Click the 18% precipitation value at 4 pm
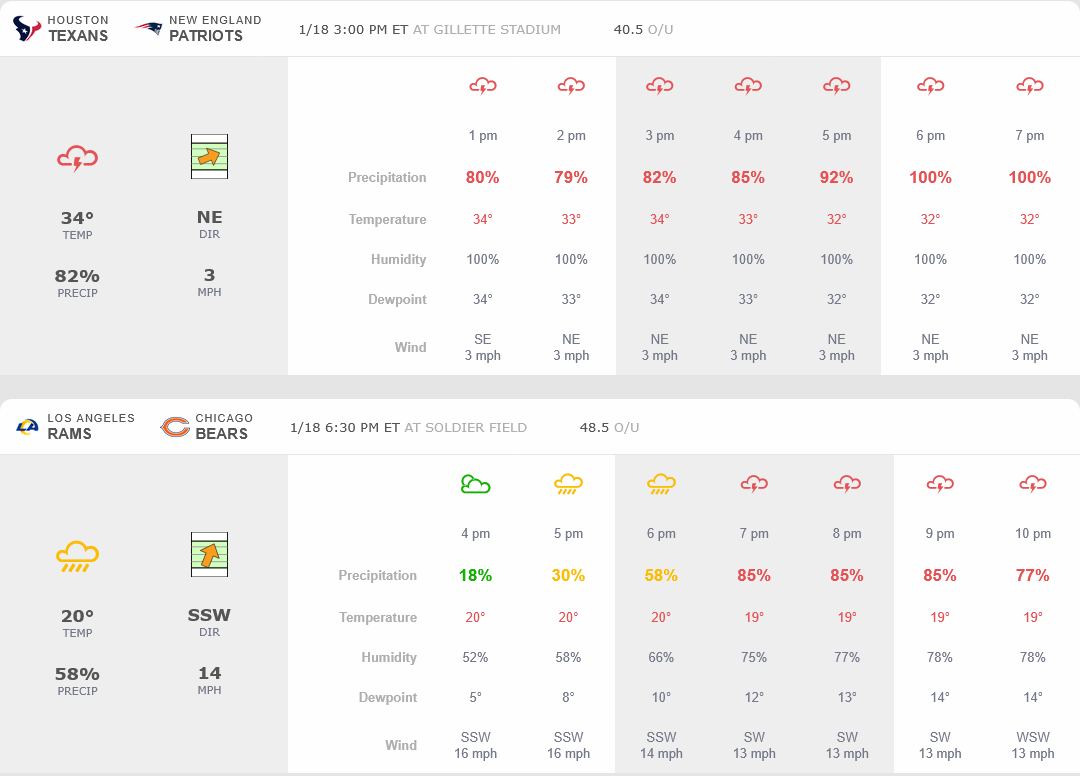This screenshot has width=1080, height=776. click(475, 575)
